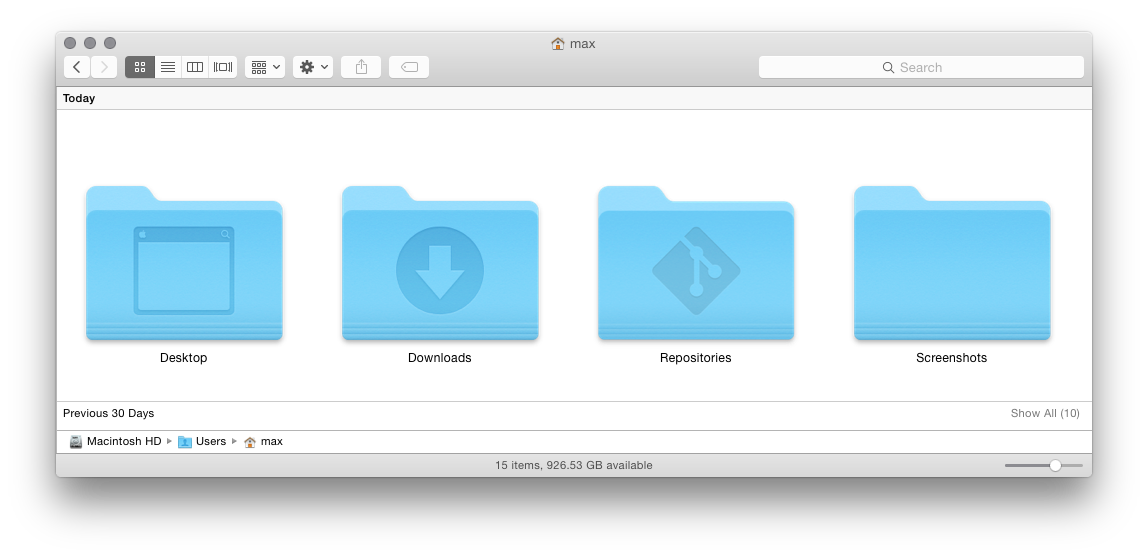The image size is (1148, 557).
Task: Select the Repositories folder icon
Action: [x=696, y=263]
